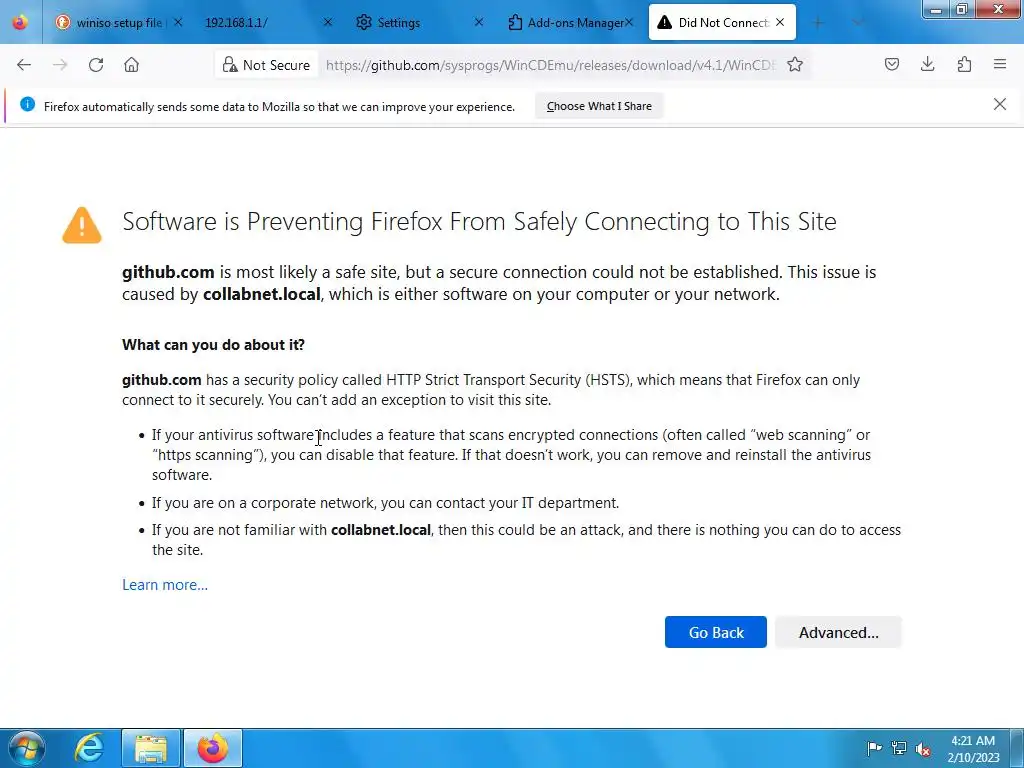1024x768 pixels.
Task: Launch Internet Explorer from taskbar
Action: (x=89, y=748)
